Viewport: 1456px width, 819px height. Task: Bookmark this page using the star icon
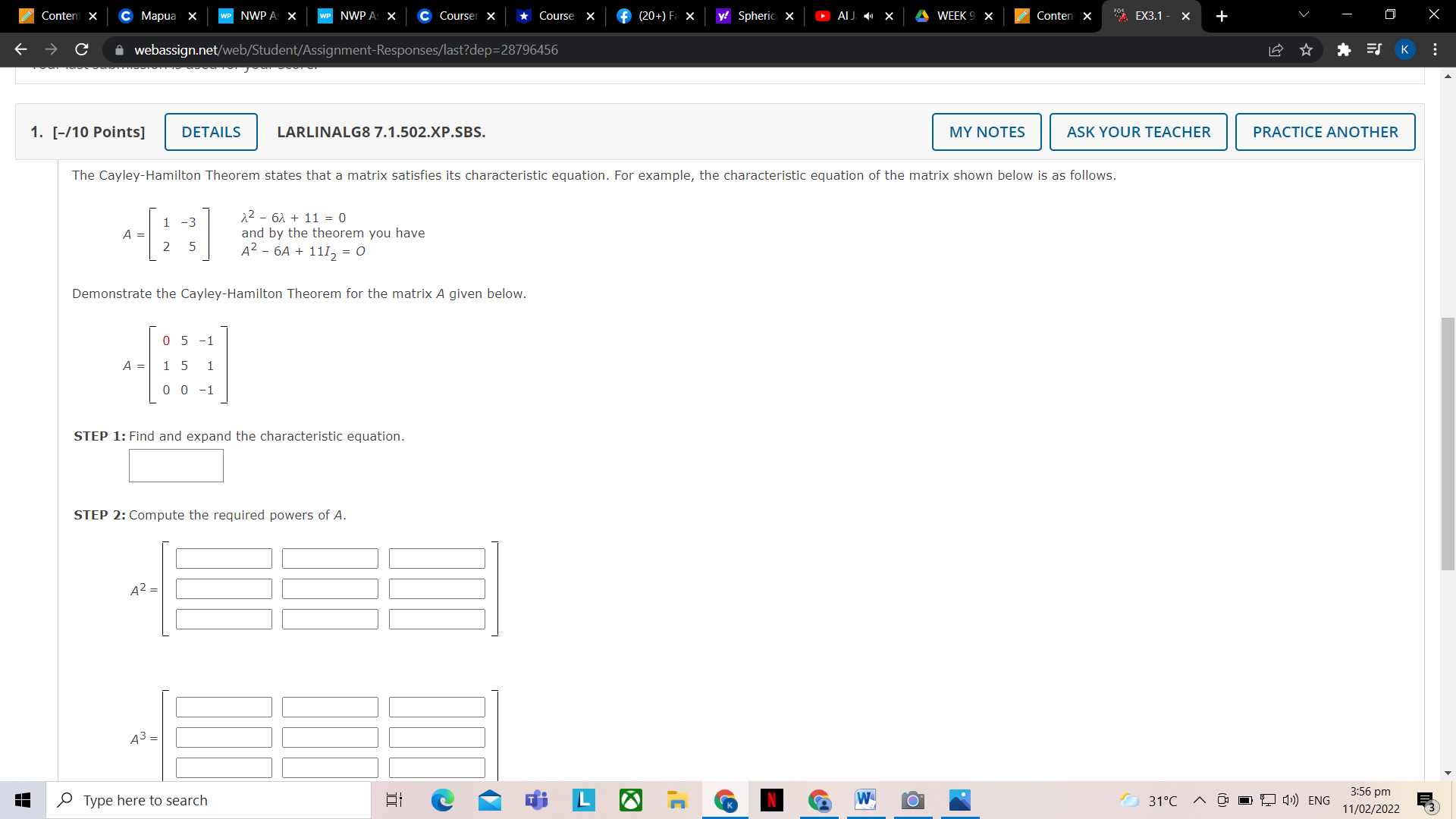[x=1307, y=49]
